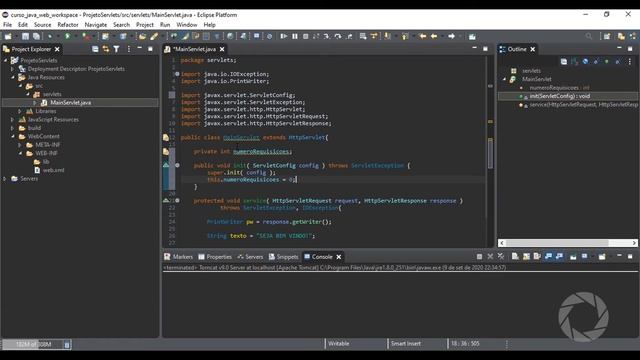
Task: Click the Clear Console icon
Action: (515, 257)
